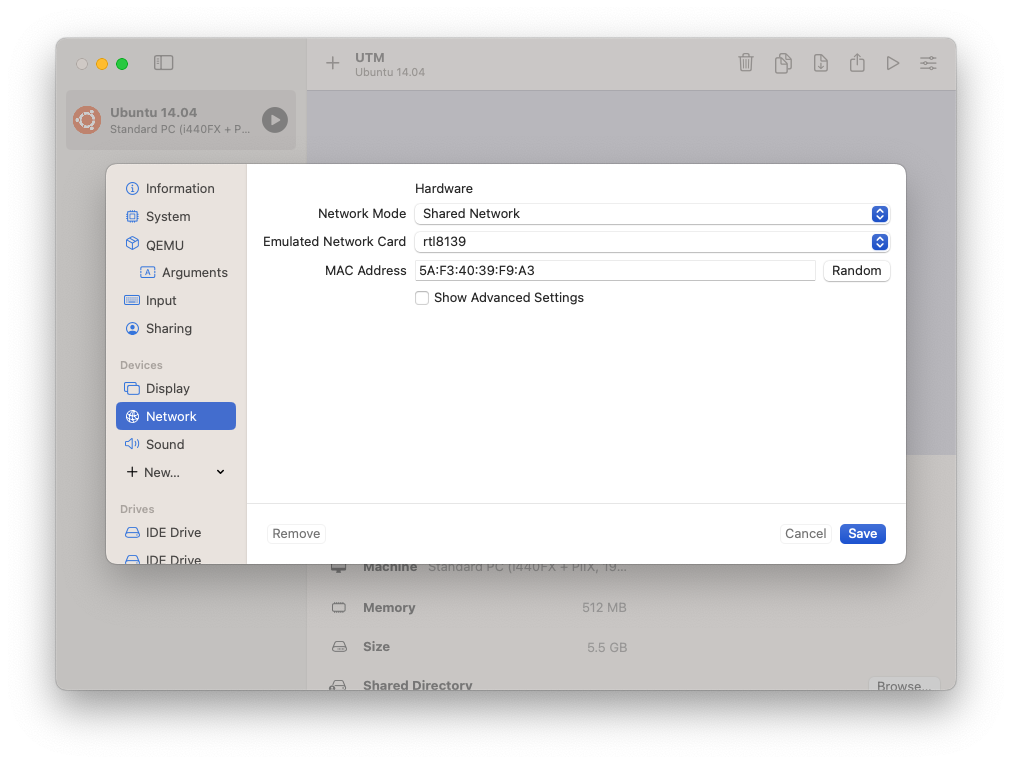Click the Random MAC address button
This screenshot has width=1012, height=764.
click(856, 271)
